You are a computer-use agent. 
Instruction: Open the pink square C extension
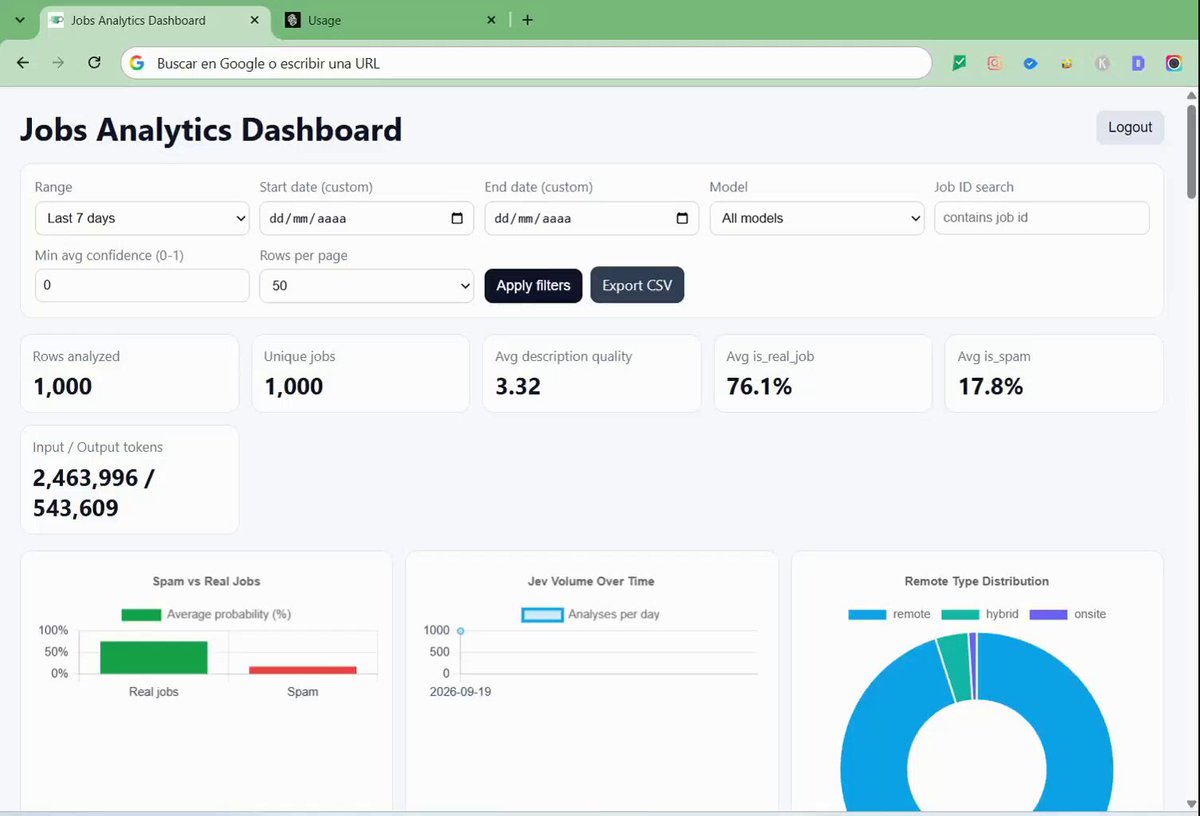(995, 63)
